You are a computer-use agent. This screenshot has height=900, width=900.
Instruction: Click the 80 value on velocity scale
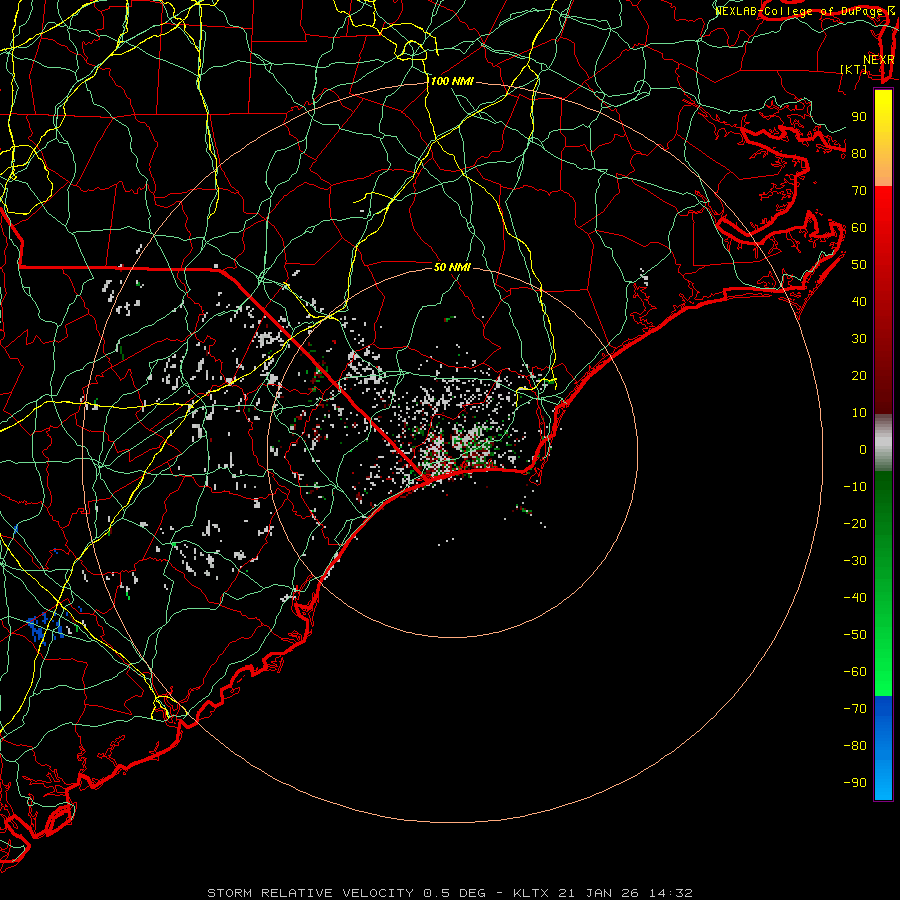click(x=859, y=153)
